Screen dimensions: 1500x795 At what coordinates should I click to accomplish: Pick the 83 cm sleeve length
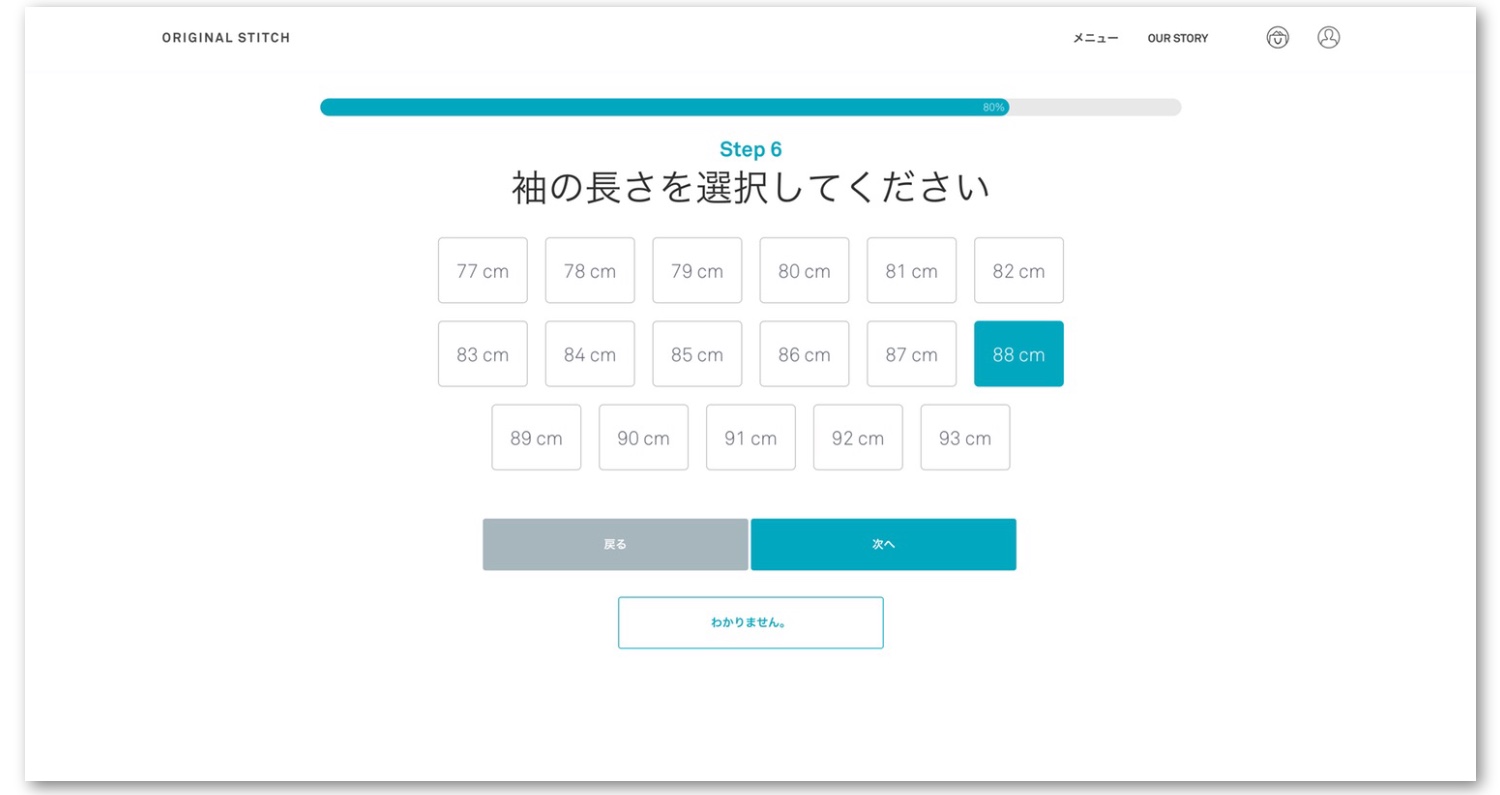click(482, 354)
